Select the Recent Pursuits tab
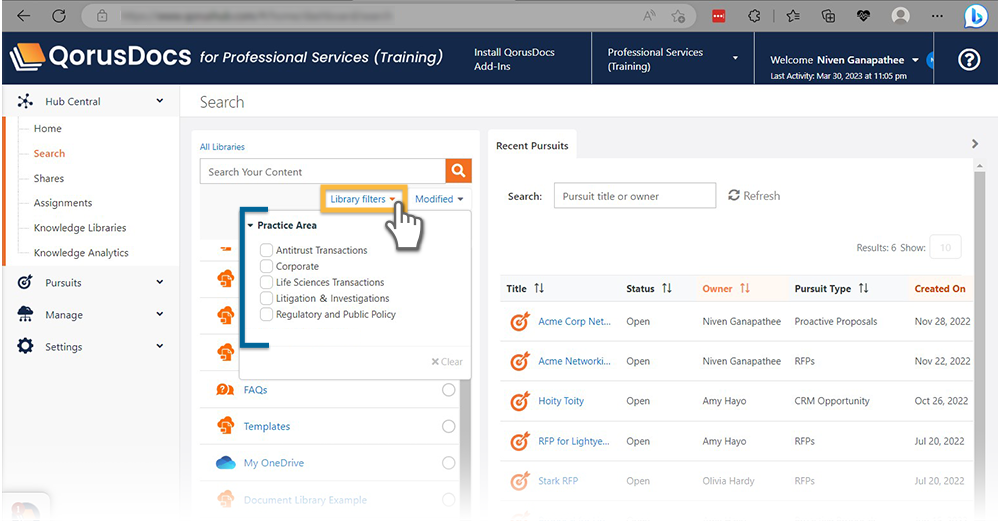Screen dimensions: 1000x521 pyautogui.click(x=532, y=145)
